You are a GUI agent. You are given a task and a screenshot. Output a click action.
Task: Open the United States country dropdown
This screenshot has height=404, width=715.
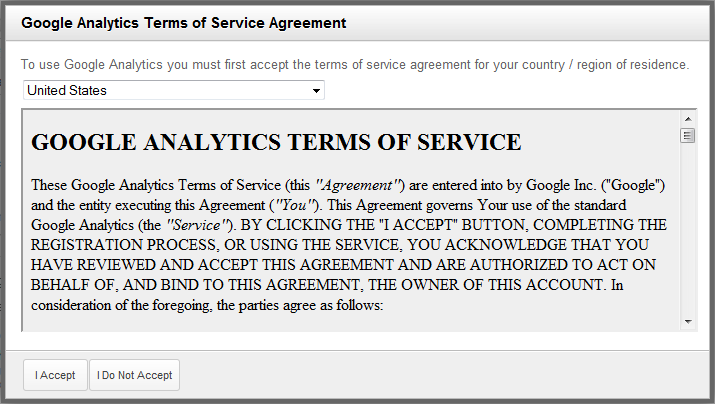(x=174, y=90)
